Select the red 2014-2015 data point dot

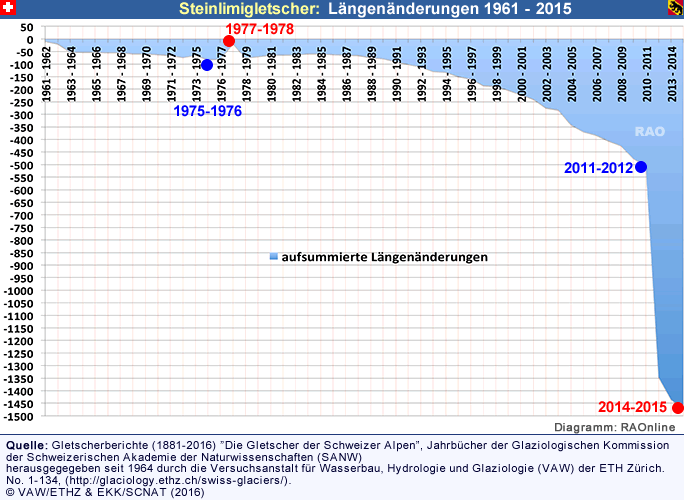coord(678,407)
